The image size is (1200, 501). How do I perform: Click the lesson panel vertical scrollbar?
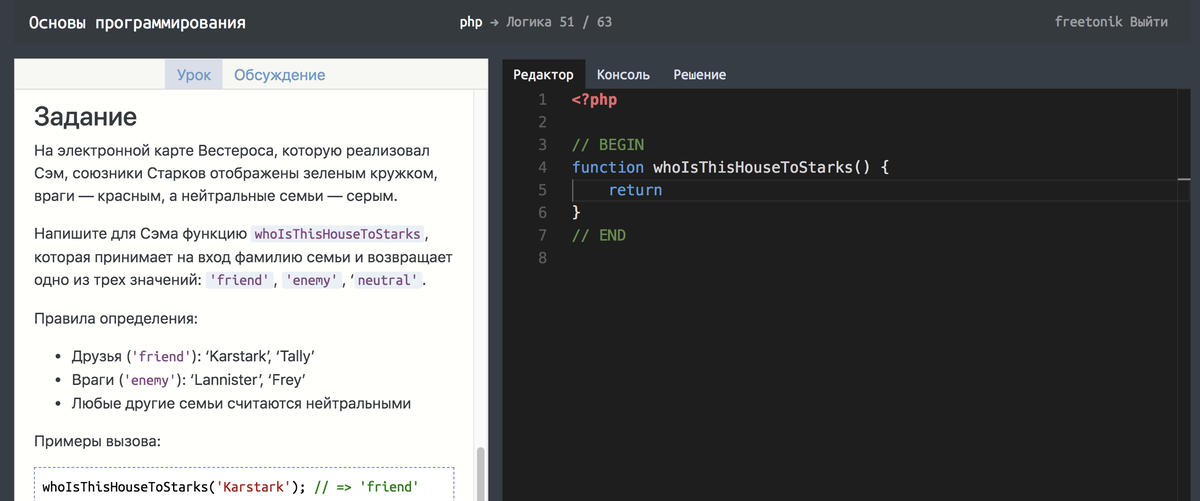(x=480, y=472)
